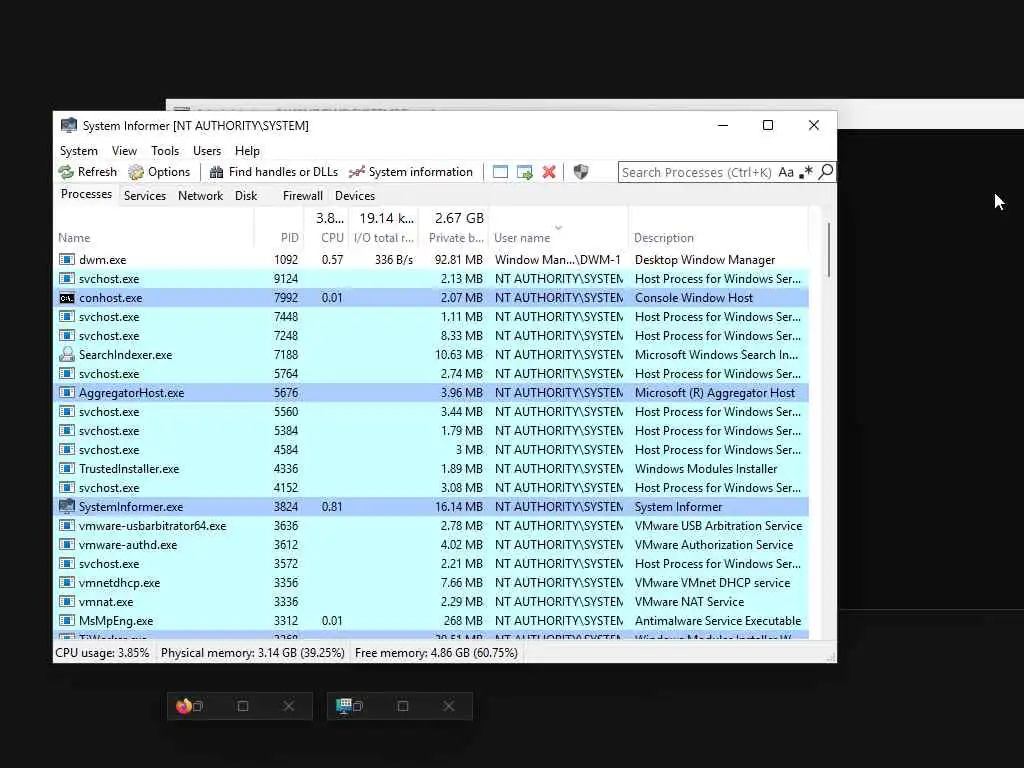Click the find window and thread icon
The width and height of the screenshot is (1024, 768).
pos(524,172)
